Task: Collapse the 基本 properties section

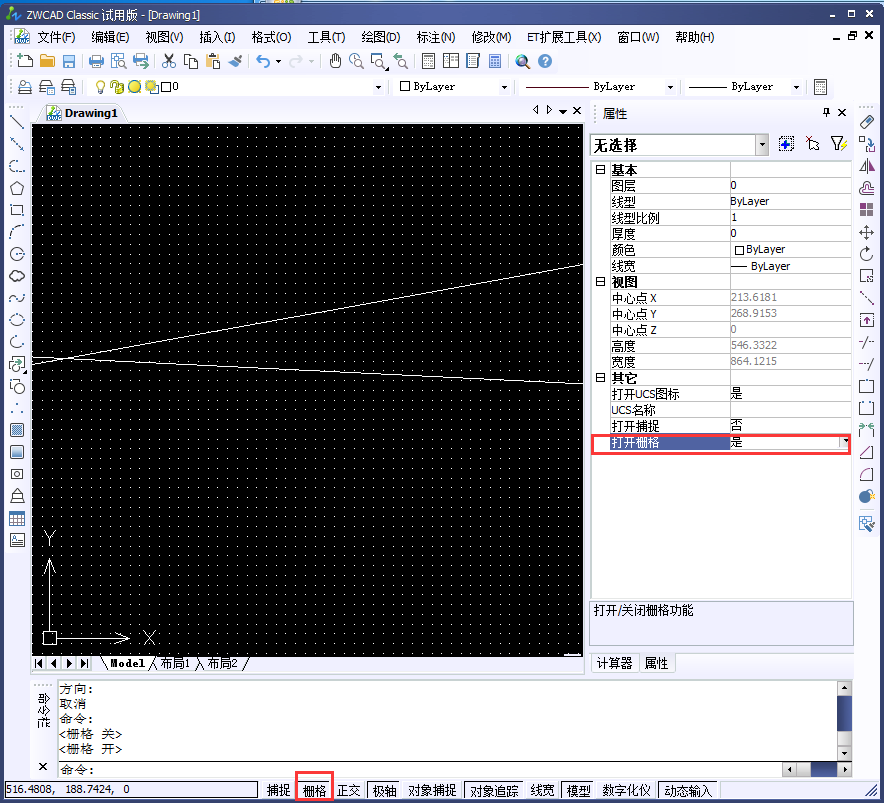Action: [600, 170]
